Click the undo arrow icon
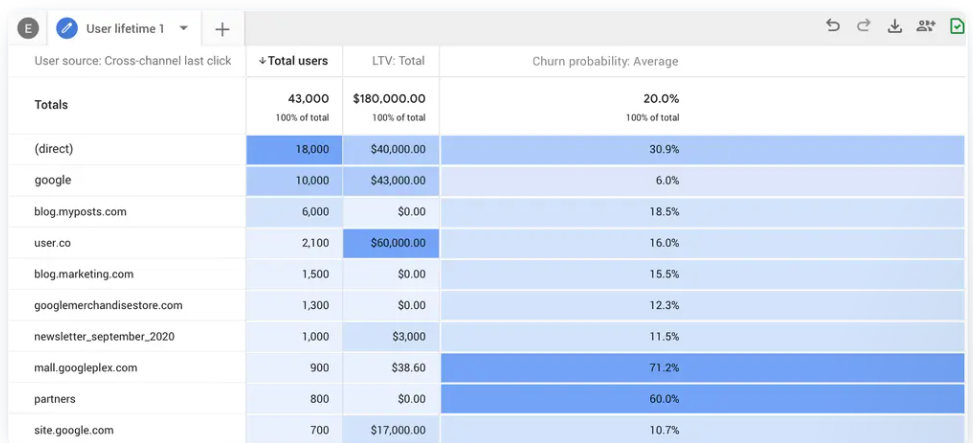The width and height of the screenshot is (973, 443). (x=833, y=25)
